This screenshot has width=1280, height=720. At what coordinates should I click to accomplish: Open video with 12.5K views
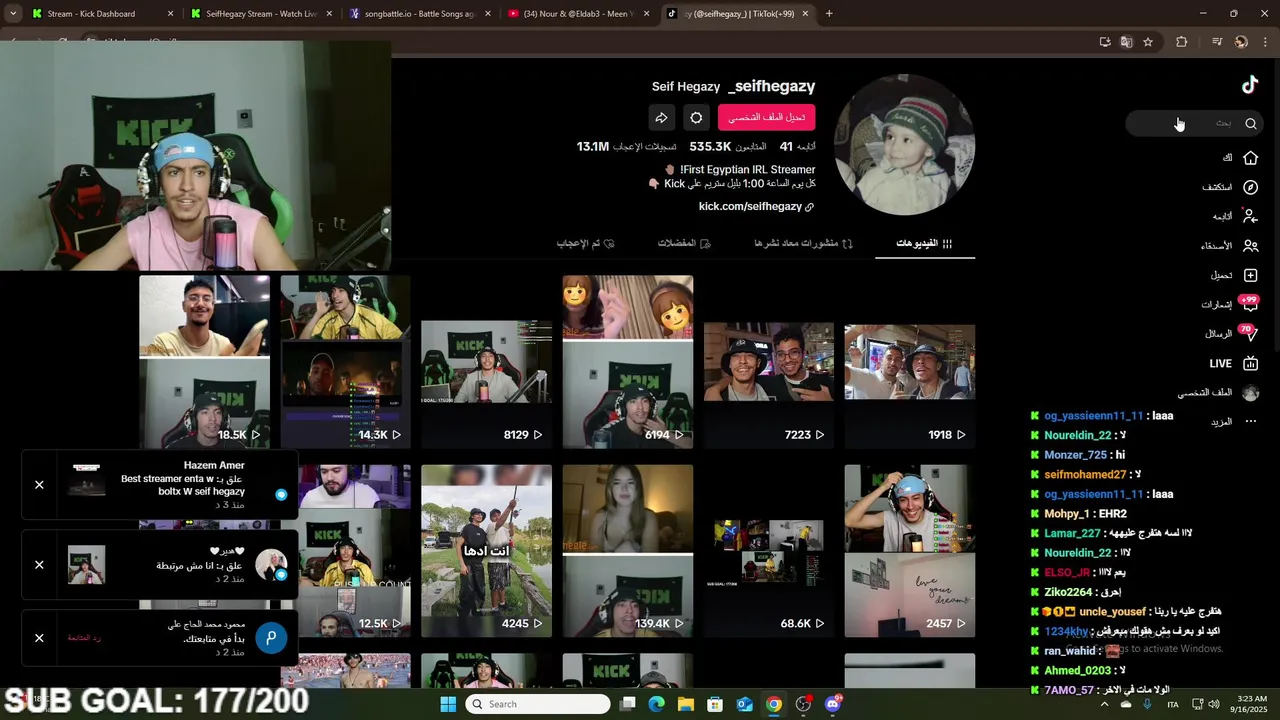354,551
